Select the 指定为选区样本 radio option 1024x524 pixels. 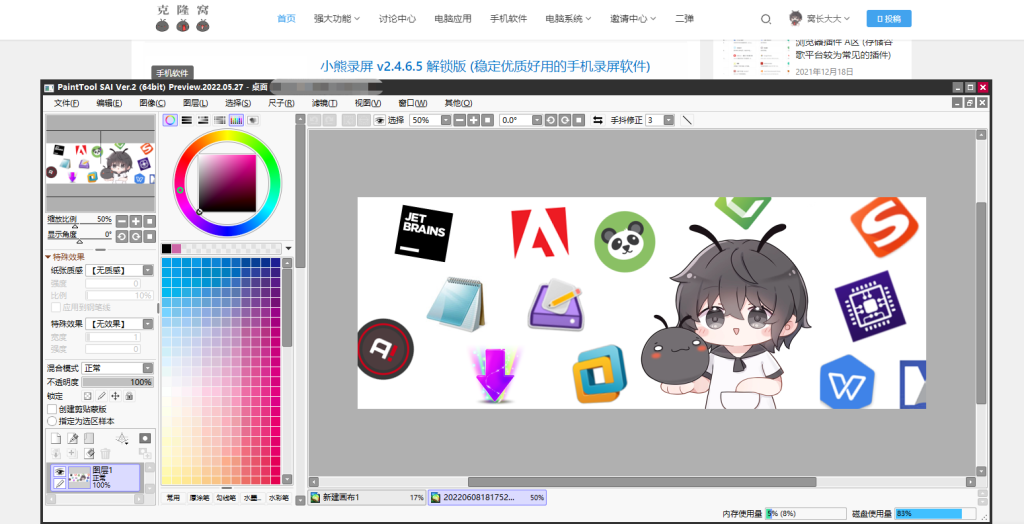[52, 421]
